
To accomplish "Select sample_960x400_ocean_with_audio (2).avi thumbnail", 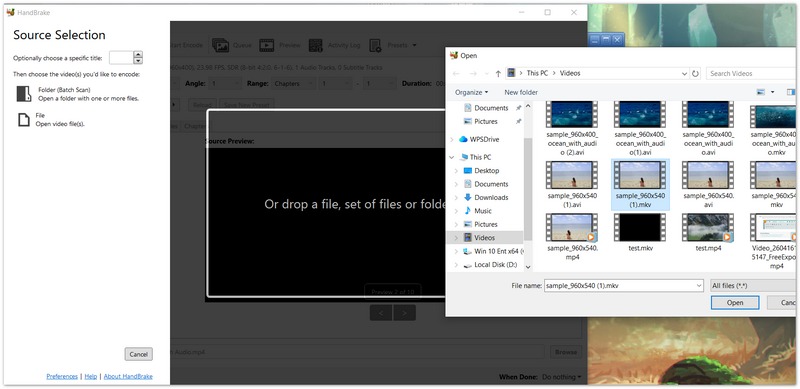I will coord(571,114).
